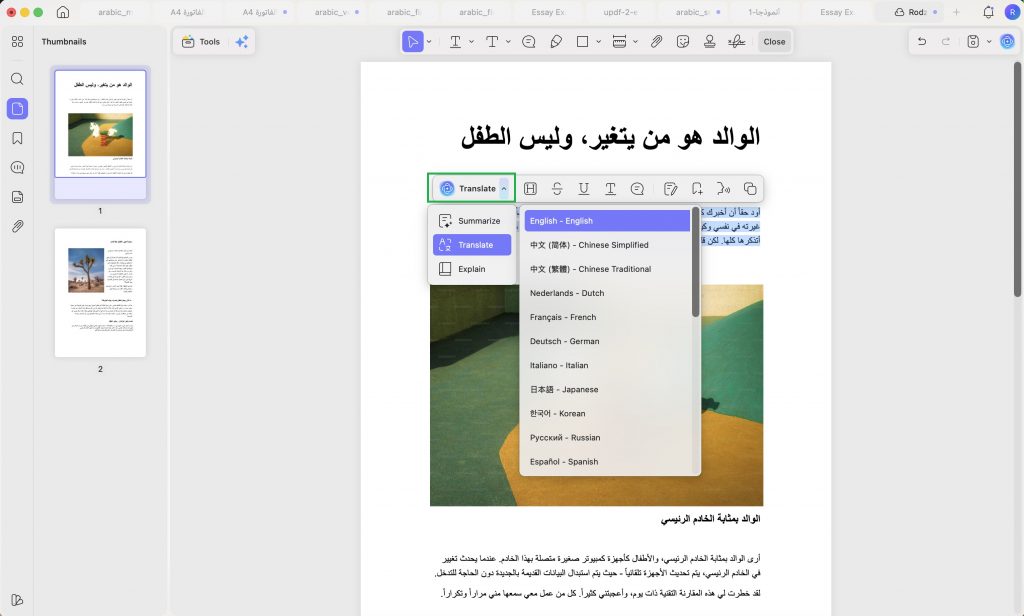This screenshot has width=1024, height=616.
Task: Open the signature tool
Action: coord(737,41)
